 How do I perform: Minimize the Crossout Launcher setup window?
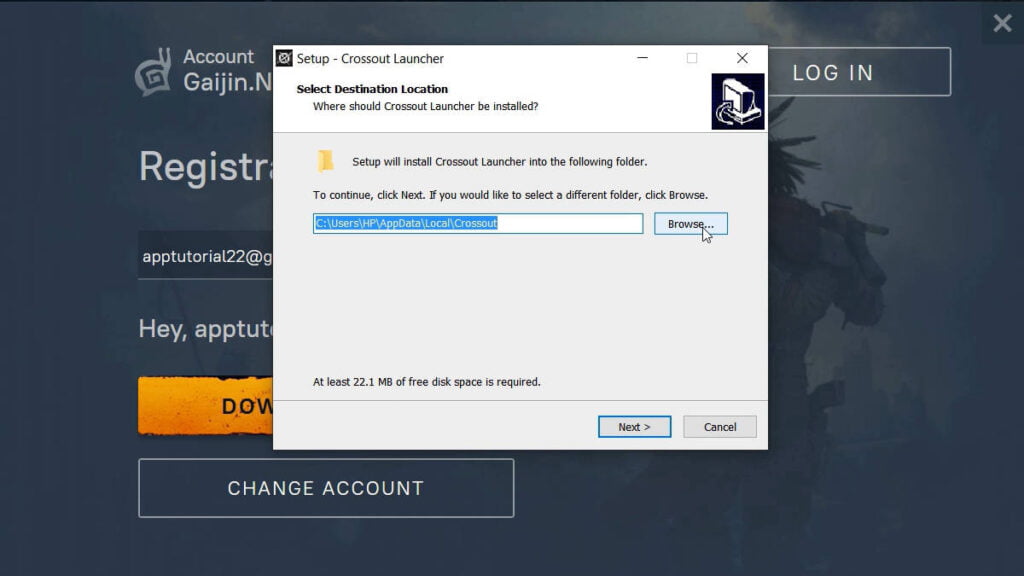[641, 58]
